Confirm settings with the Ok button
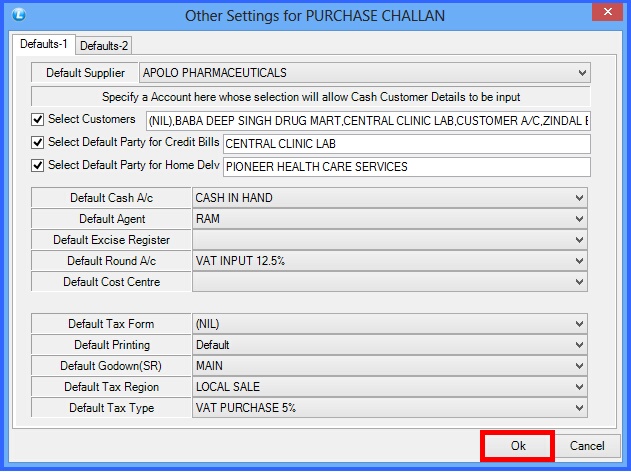Image resolution: width=631 pixels, height=472 pixels. pyautogui.click(x=518, y=446)
